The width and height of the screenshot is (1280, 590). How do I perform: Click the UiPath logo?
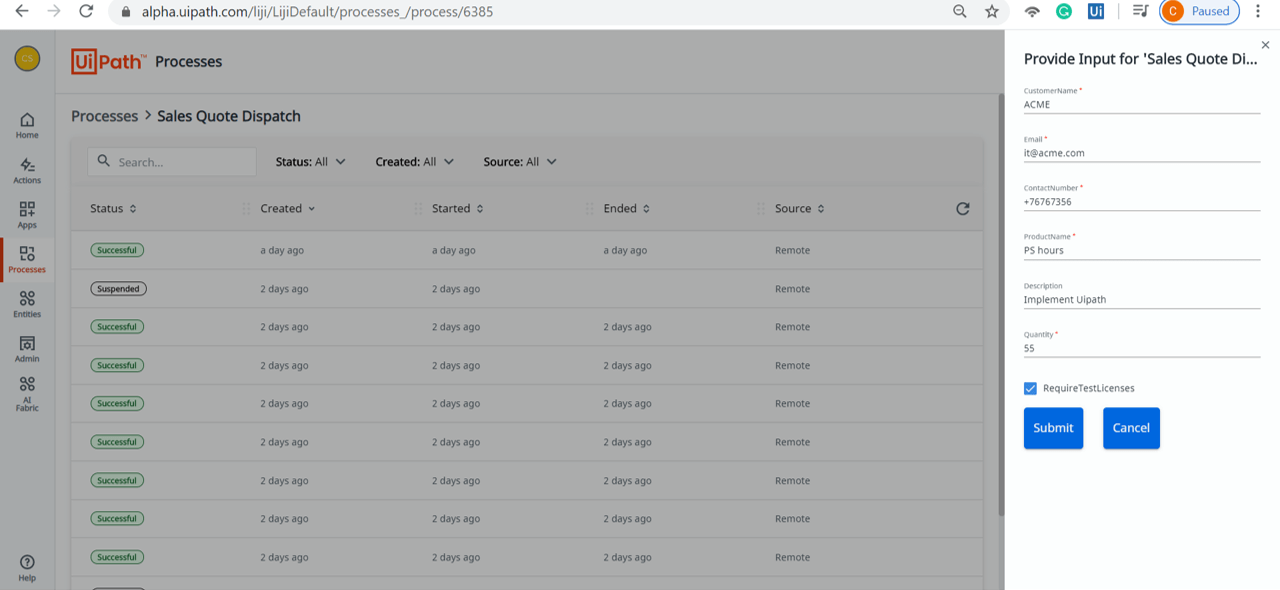(x=109, y=61)
